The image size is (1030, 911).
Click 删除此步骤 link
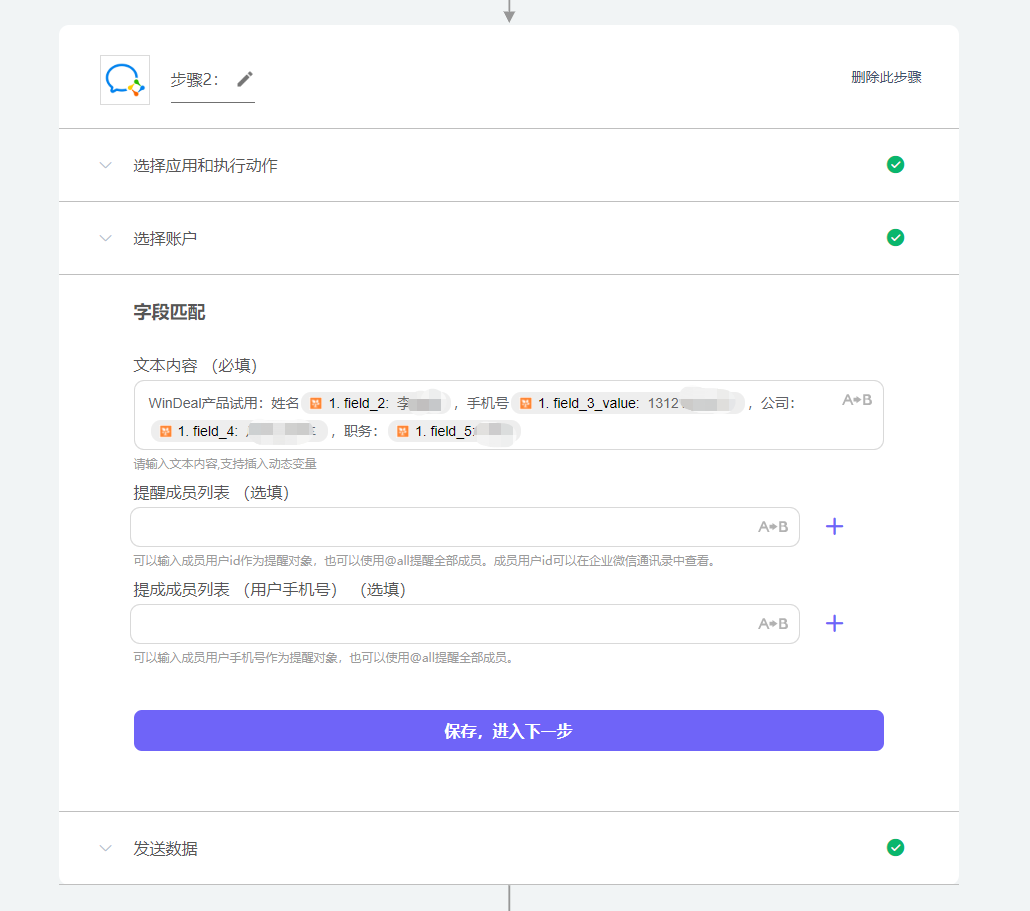pos(886,78)
